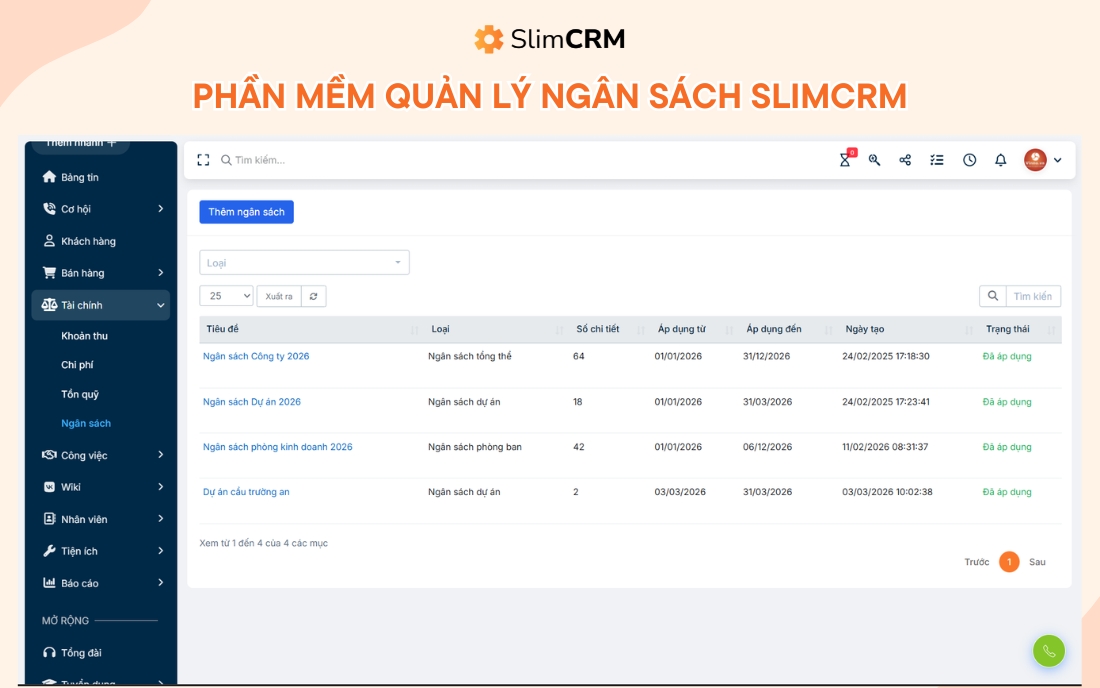
Task: Open the user account dropdown
Action: pyautogui.click(x=1040, y=160)
